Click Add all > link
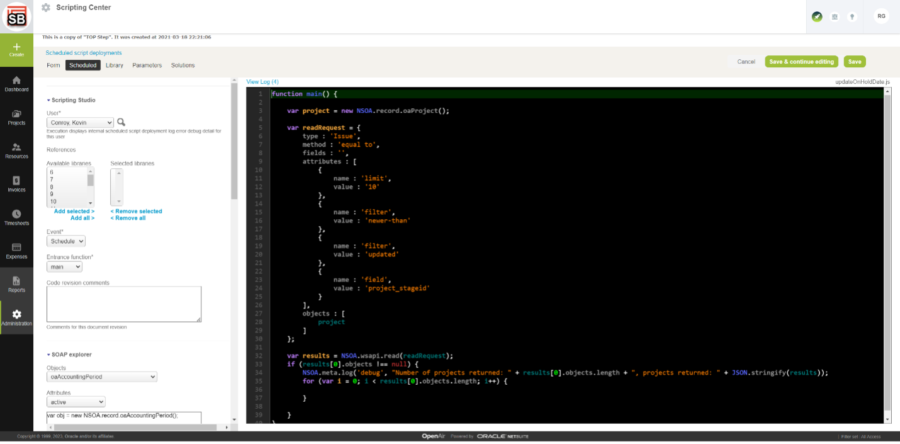Viewport: 900px width, 444px height. point(83,218)
